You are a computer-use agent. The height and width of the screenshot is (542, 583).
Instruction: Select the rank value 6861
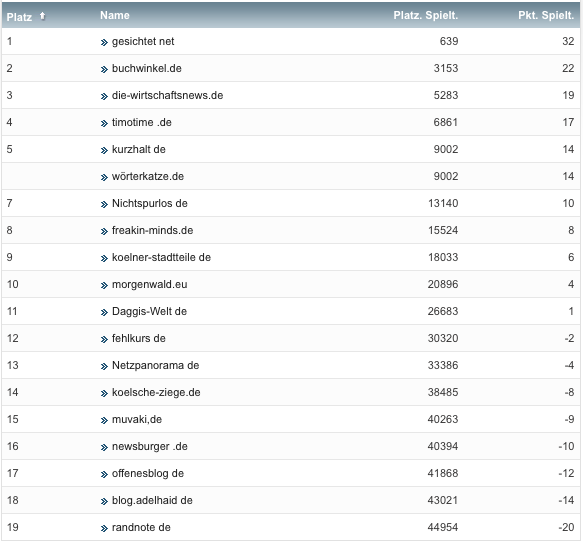point(446,122)
